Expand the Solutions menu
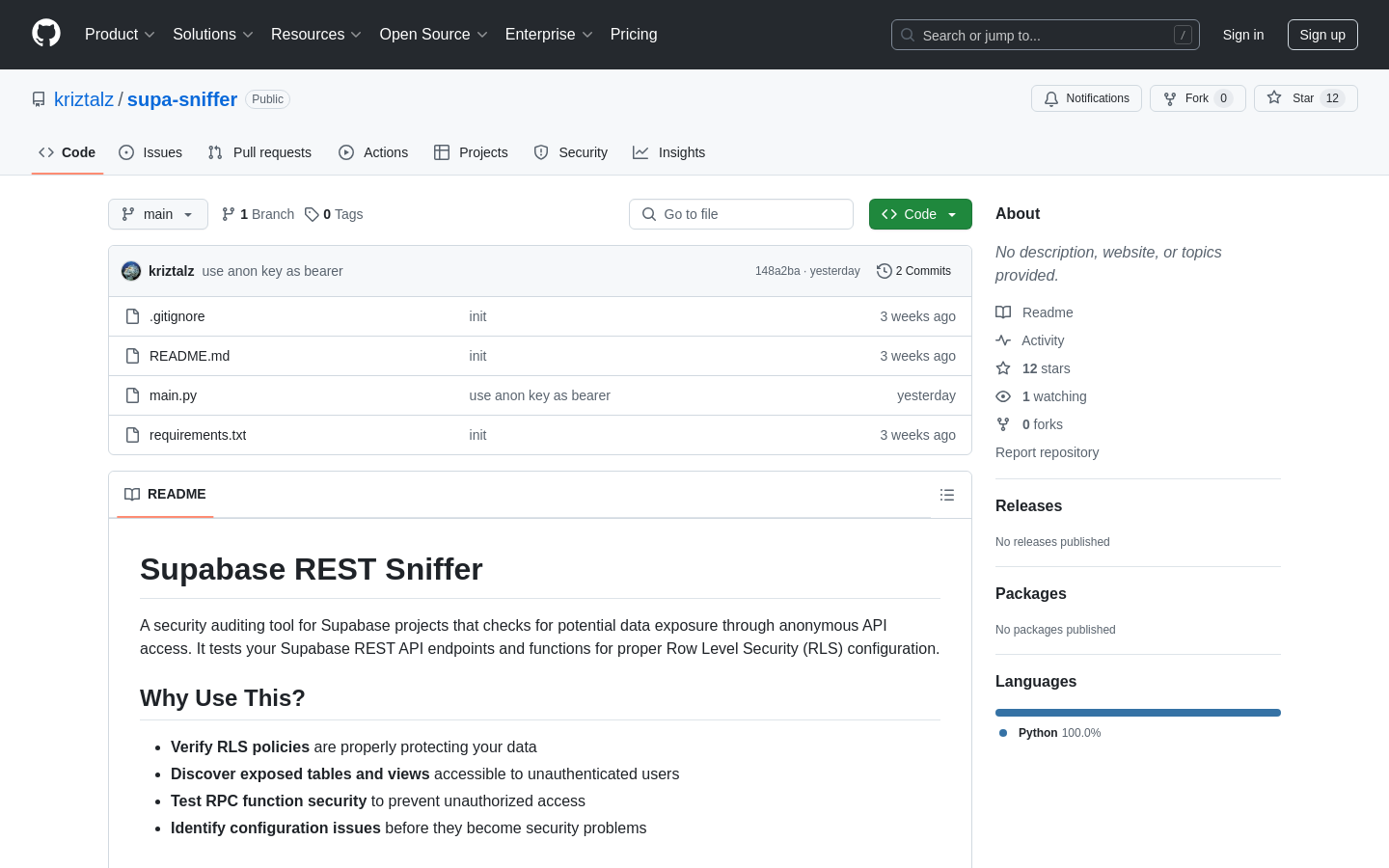This screenshot has height=868, width=1389. (213, 34)
